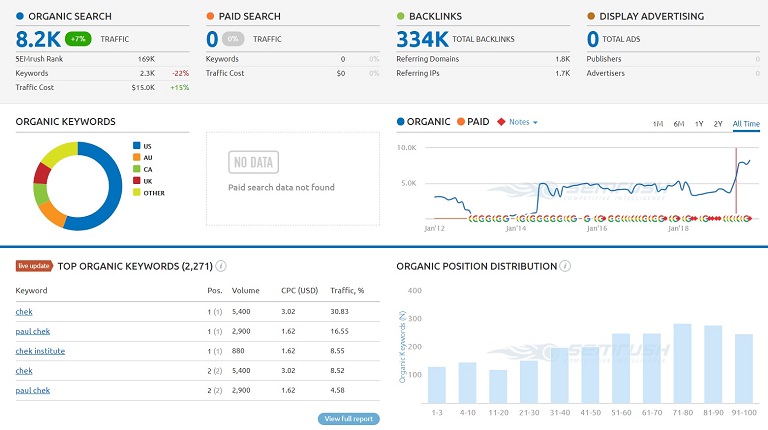Screen dimensions: 768x430
Task: Click the info icon beside Organic Position Distribution
Action: [x=565, y=266]
